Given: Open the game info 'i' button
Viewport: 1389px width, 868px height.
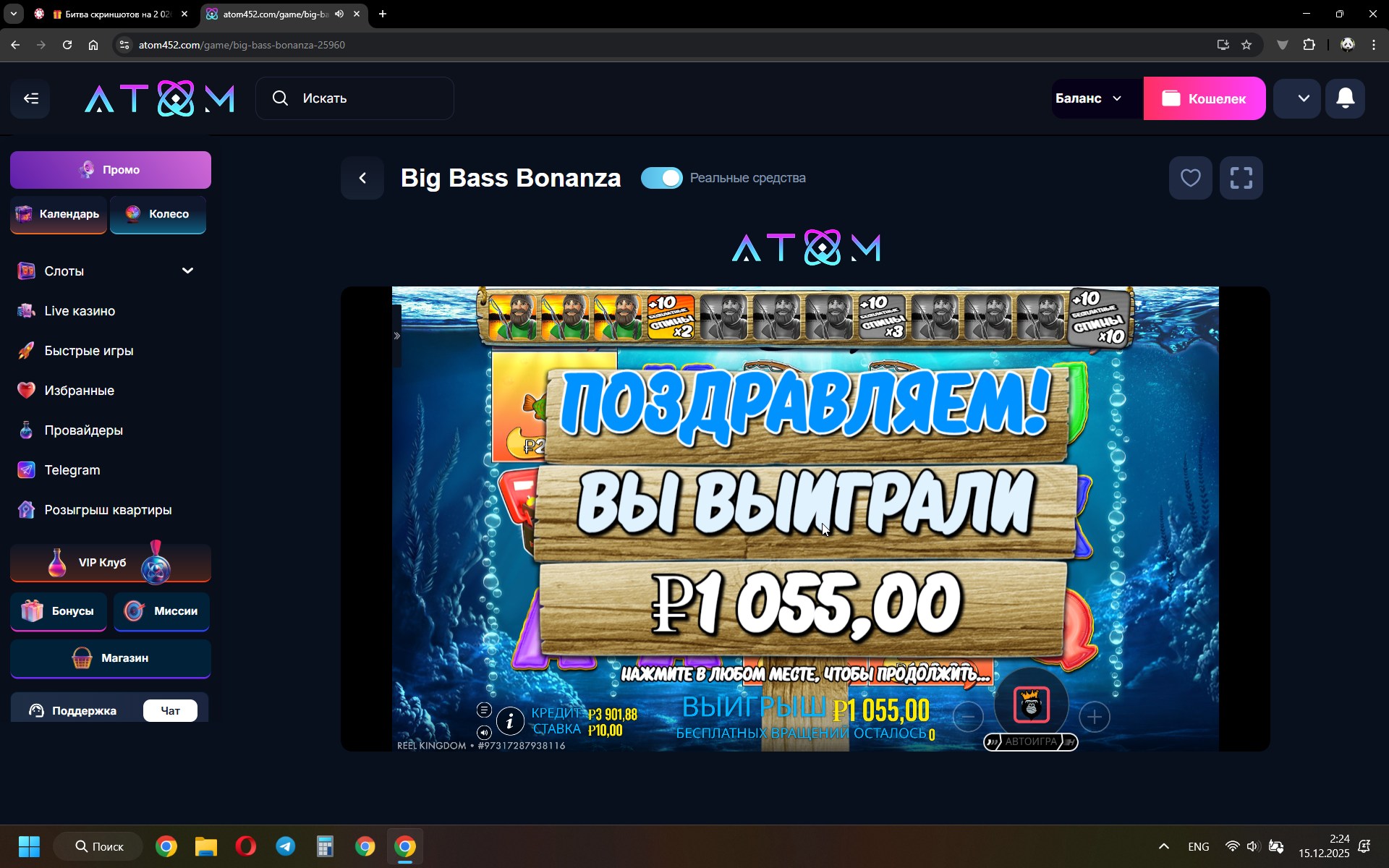Looking at the screenshot, I should click(x=510, y=720).
